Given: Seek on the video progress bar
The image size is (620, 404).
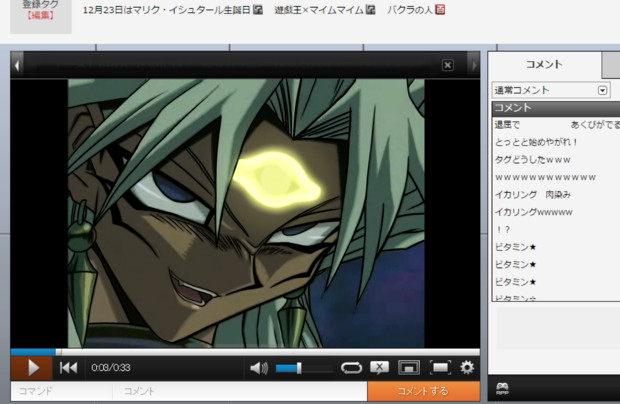Looking at the screenshot, I should tap(245, 352).
